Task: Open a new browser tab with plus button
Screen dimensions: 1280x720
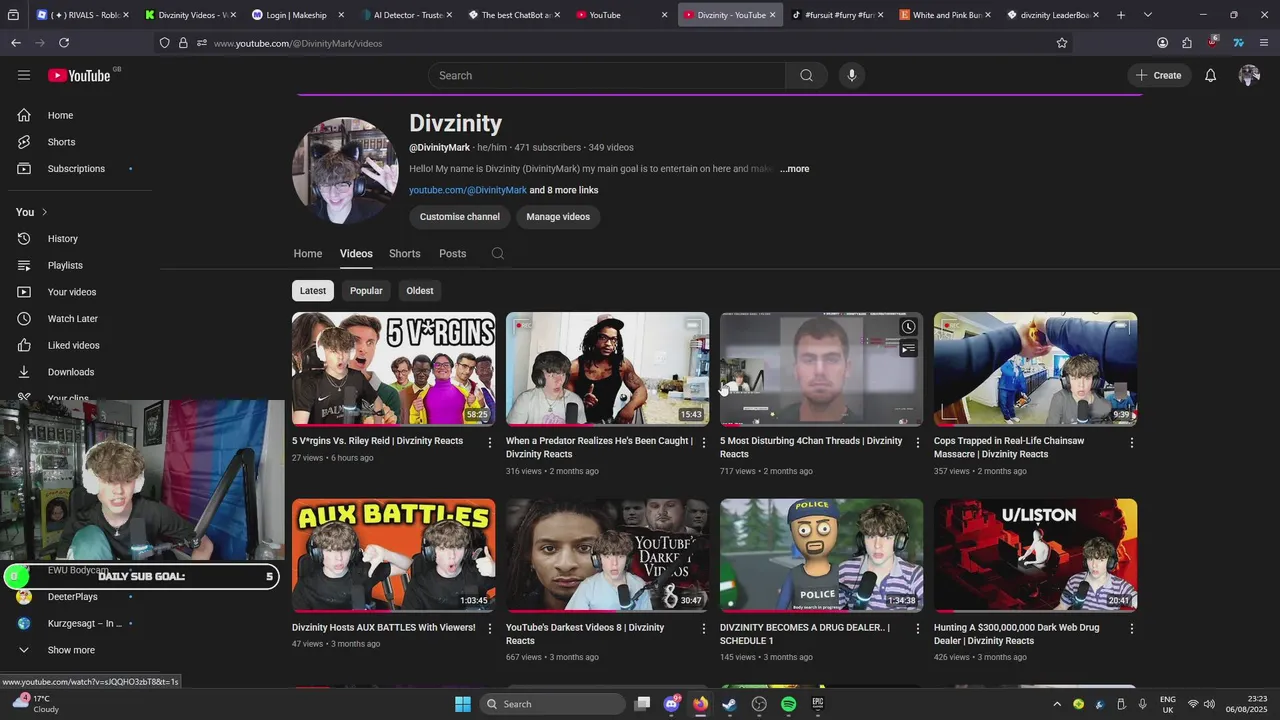Action: [x=1120, y=15]
